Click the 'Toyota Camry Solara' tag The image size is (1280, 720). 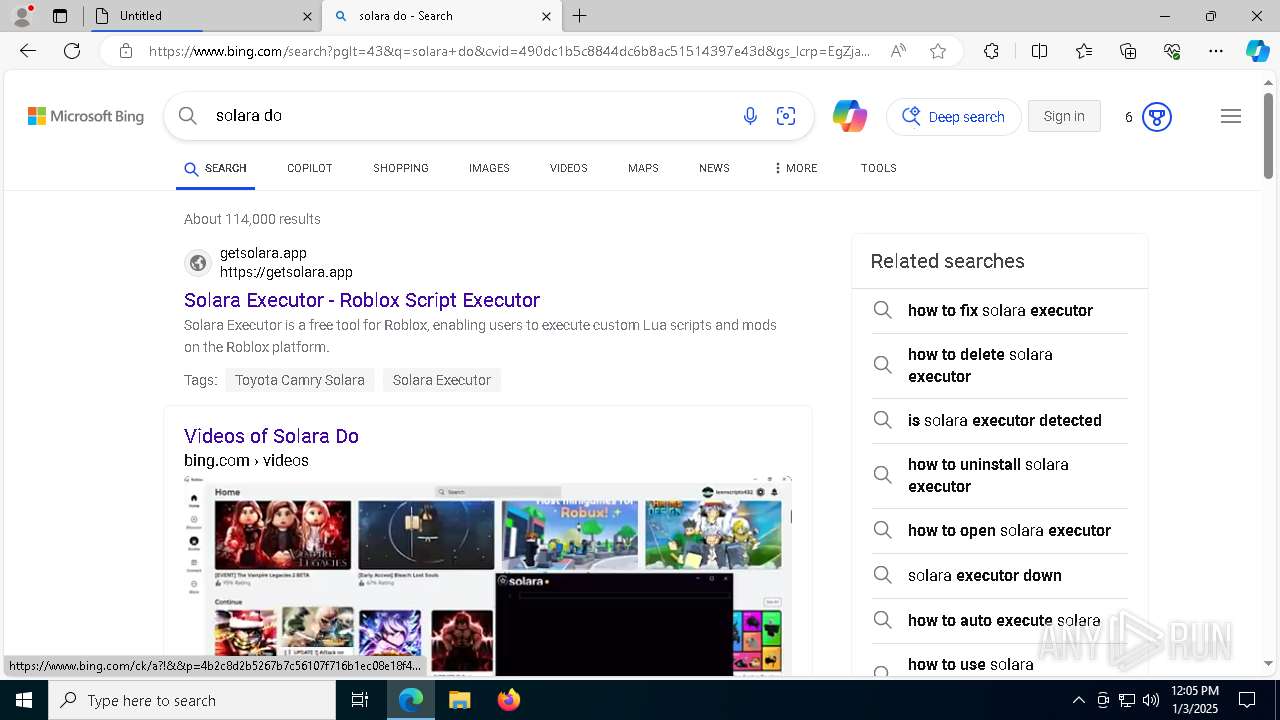tap(300, 380)
